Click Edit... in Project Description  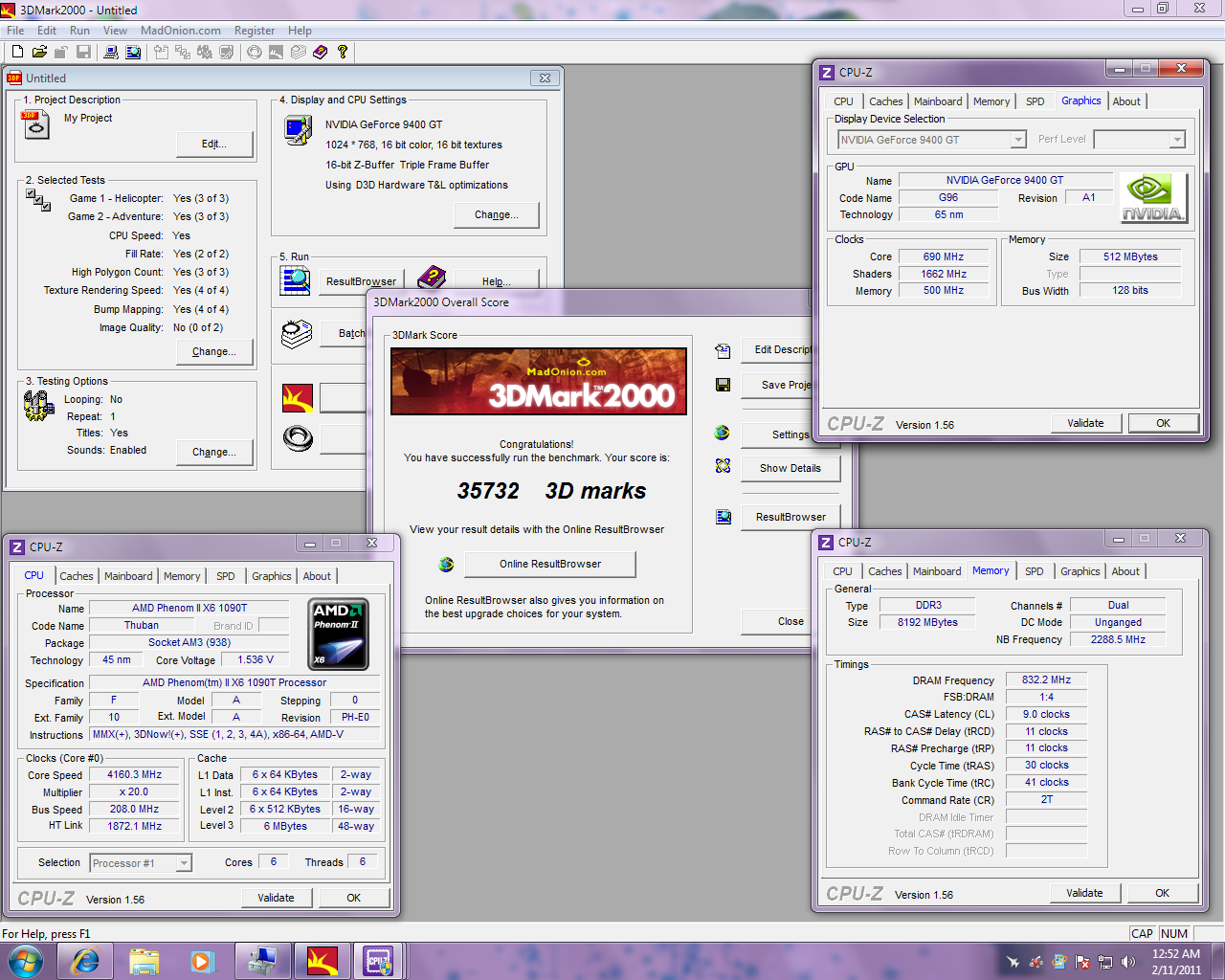pos(214,145)
